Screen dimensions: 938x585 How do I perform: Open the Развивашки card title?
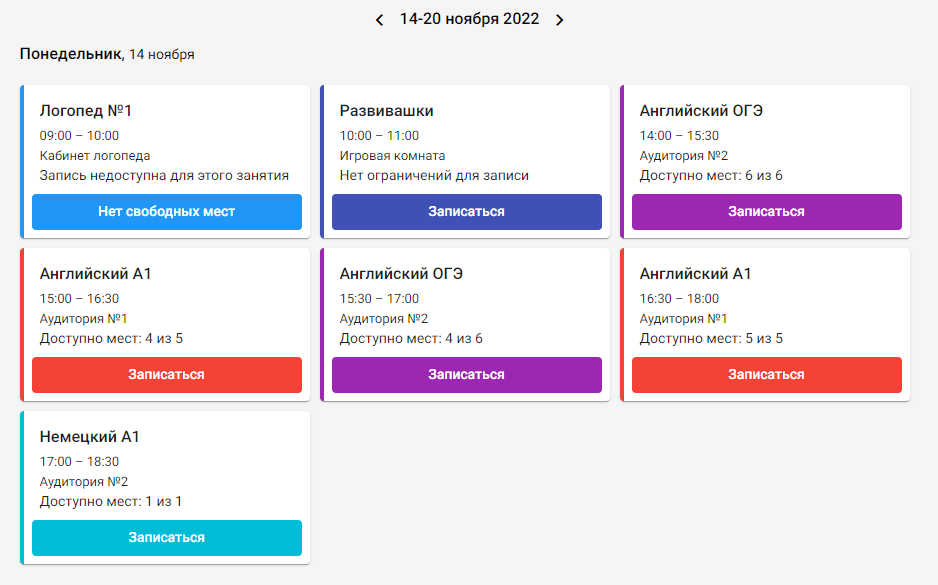point(387,111)
